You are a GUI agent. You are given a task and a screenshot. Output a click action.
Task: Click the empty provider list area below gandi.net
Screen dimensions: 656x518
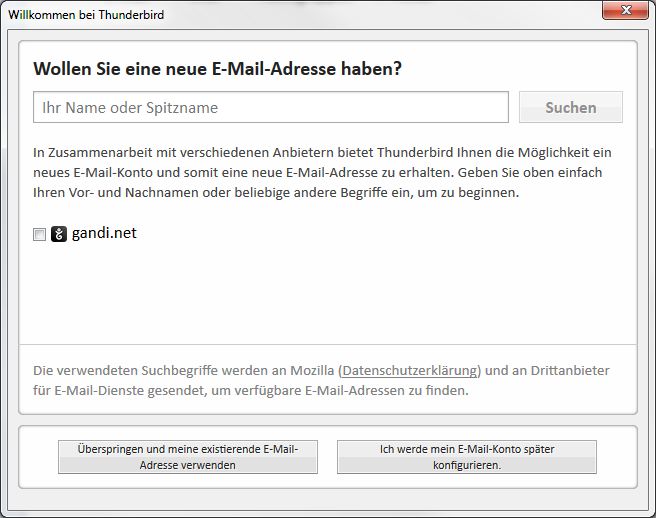coord(328,295)
